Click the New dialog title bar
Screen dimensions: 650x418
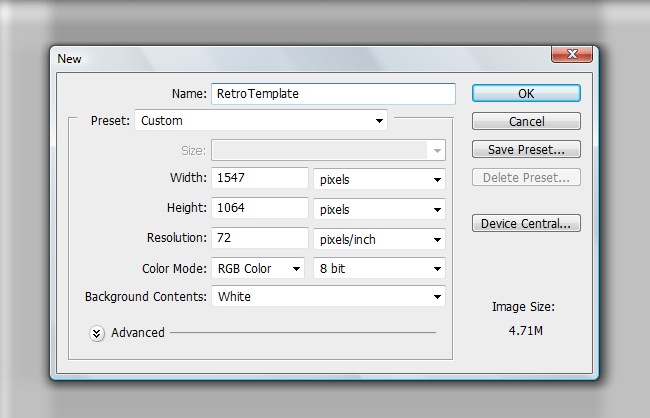coord(300,59)
